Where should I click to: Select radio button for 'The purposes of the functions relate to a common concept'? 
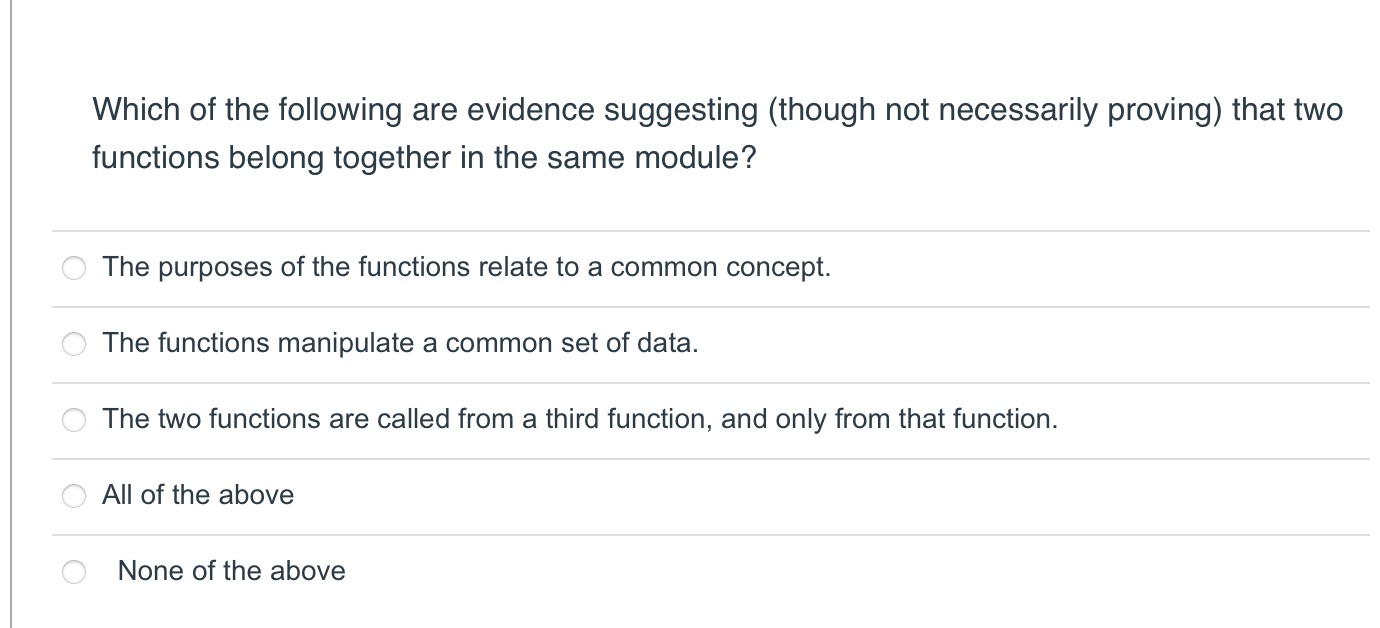pos(74,268)
